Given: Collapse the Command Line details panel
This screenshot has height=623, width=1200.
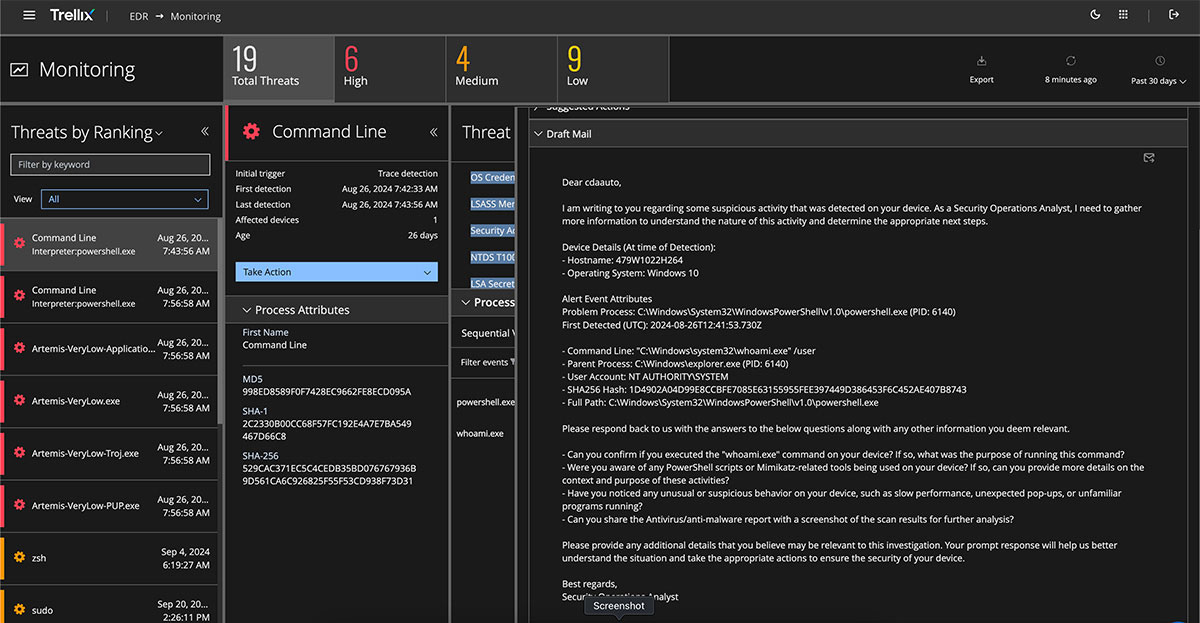Looking at the screenshot, I should click(433, 132).
